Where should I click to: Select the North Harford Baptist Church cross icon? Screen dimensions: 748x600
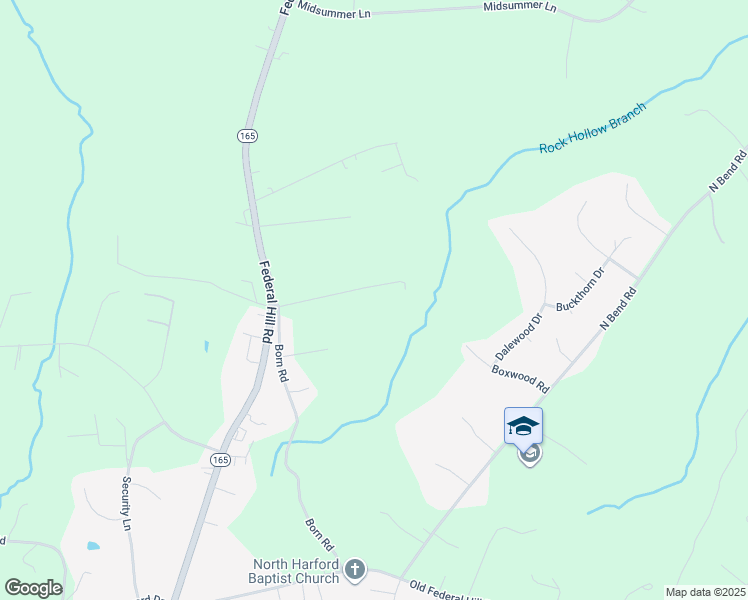(354, 569)
